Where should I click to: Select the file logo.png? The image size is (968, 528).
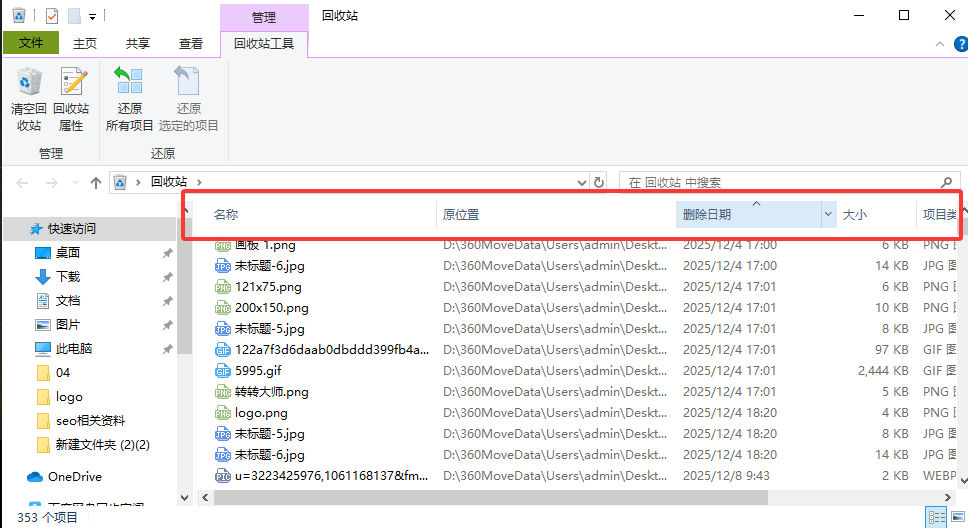pyautogui.click(x=261, y=413)
